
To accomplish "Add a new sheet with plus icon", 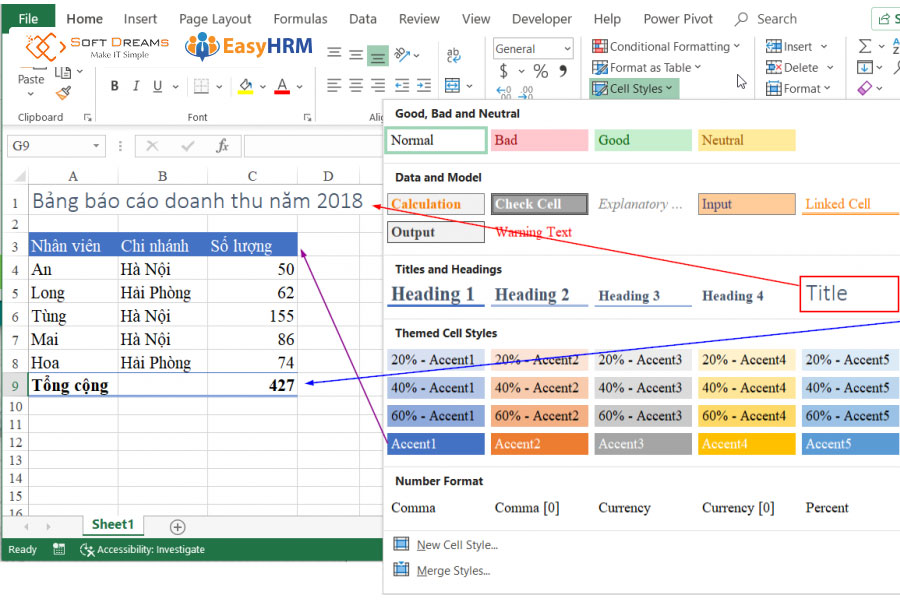I will point(177,526).
